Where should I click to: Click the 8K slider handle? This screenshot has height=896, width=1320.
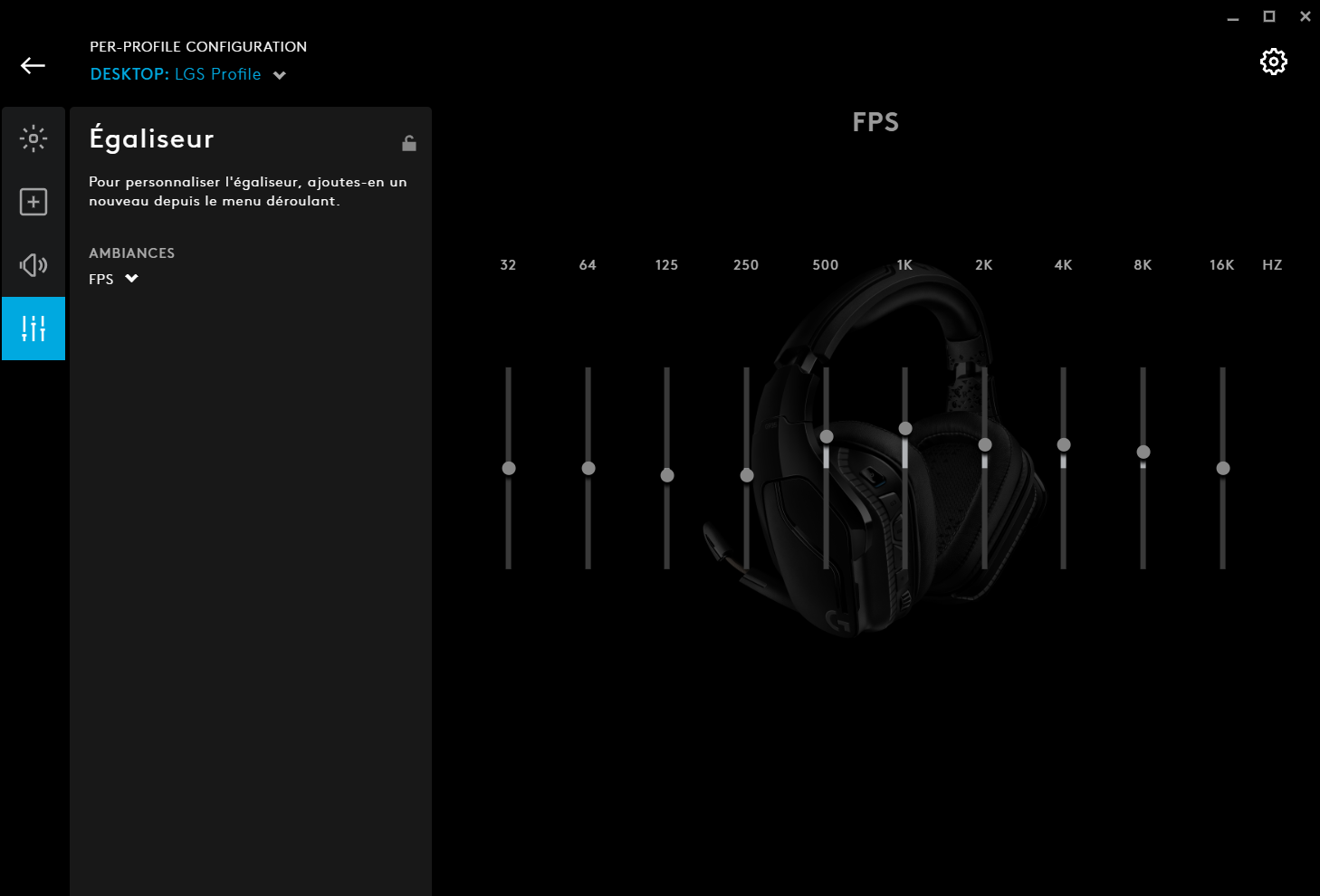point(1143,452)
